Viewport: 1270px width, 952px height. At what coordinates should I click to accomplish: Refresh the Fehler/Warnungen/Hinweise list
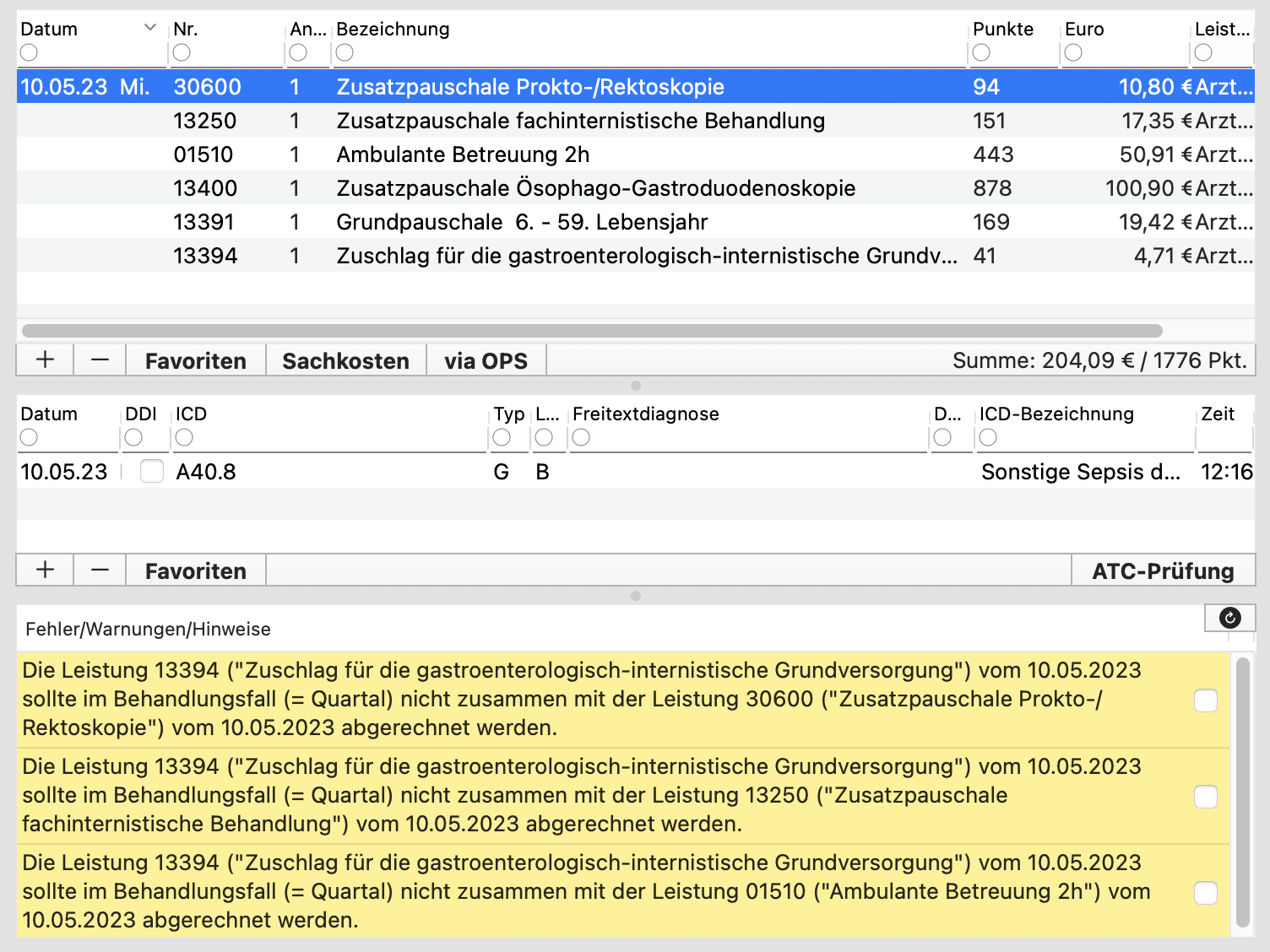click(x=1230, y=618)
